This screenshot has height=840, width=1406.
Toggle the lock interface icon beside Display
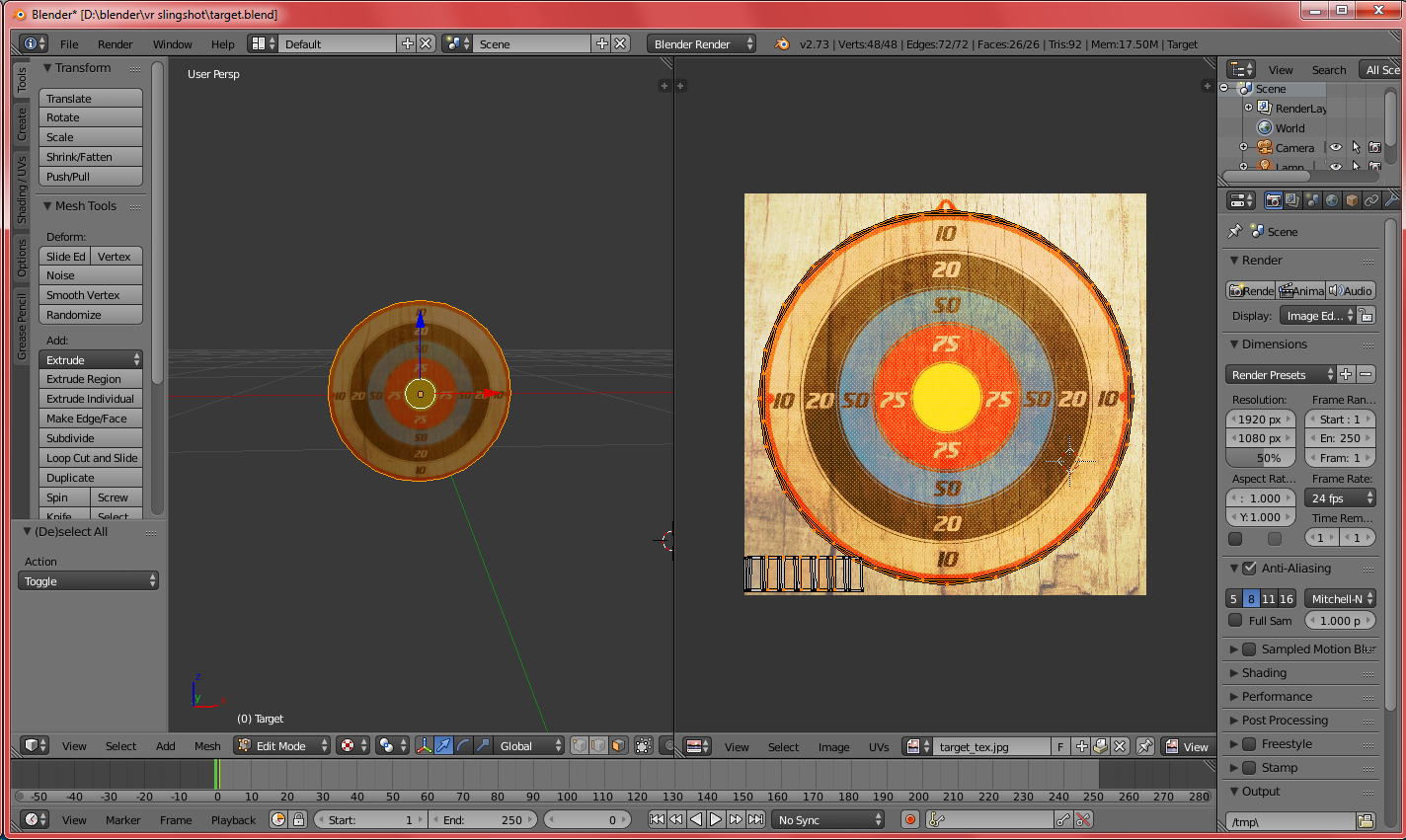click(1367, 316)
